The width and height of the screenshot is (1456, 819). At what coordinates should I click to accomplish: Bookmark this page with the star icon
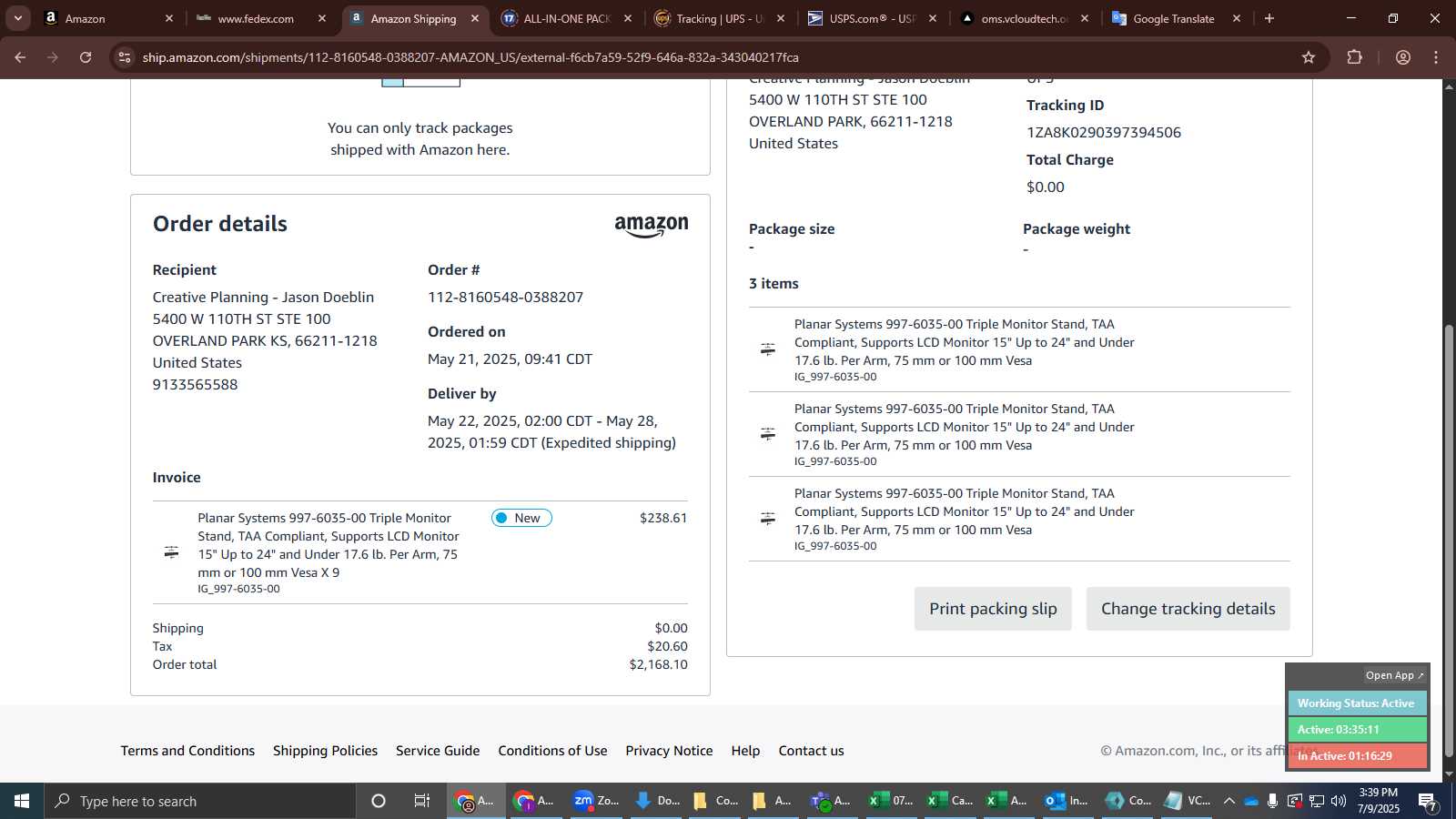[1309, 57]
